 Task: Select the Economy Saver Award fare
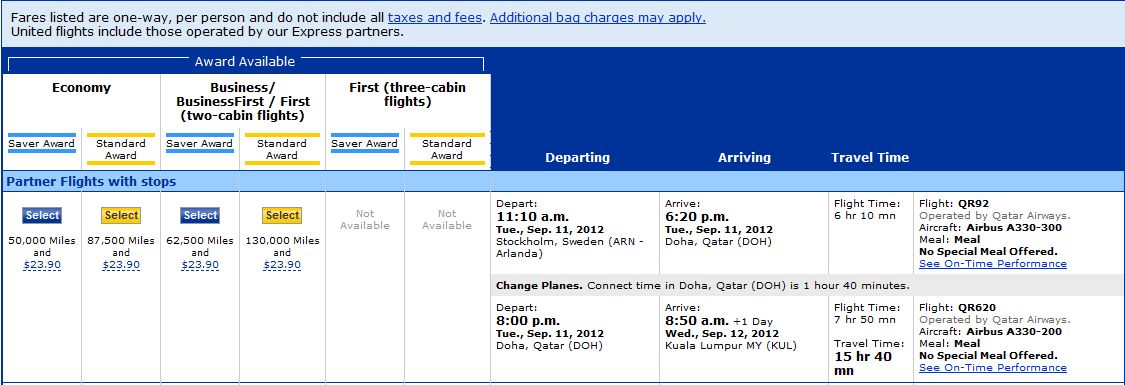pos(42,215)
